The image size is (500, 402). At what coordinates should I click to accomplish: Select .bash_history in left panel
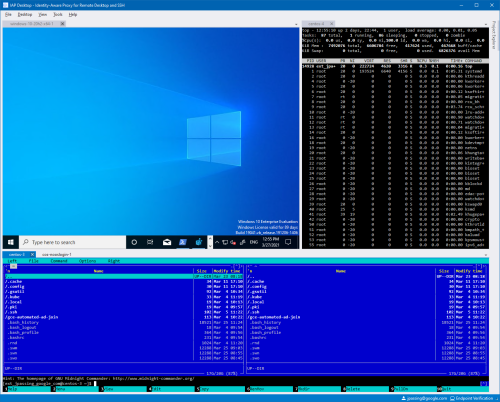(x=124, y=322)
